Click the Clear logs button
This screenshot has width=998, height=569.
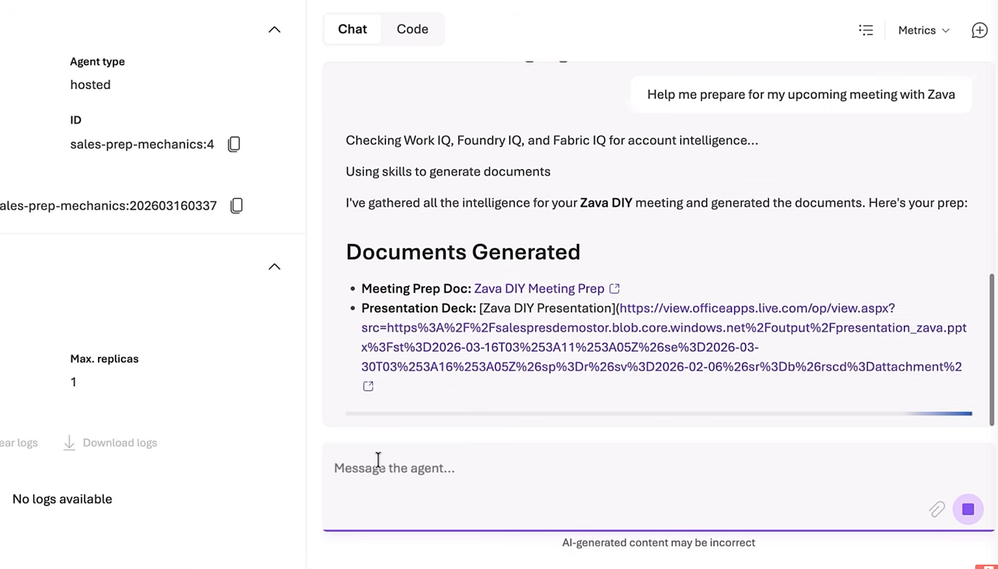pos(18,443)
